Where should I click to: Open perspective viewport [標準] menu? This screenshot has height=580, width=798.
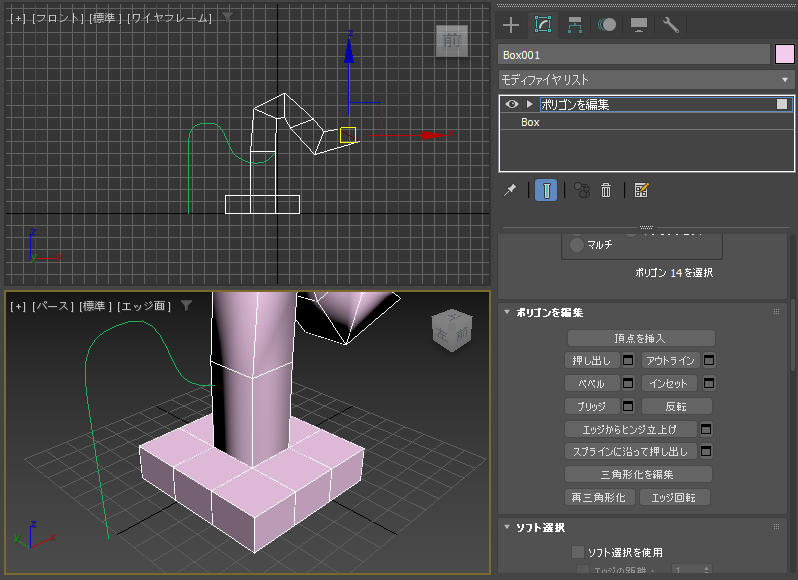(95, 306)
